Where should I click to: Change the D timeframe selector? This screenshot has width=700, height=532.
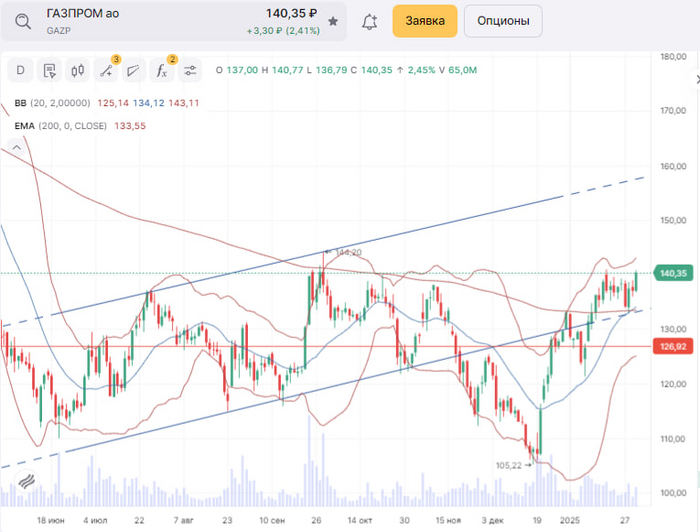(21, 70)
